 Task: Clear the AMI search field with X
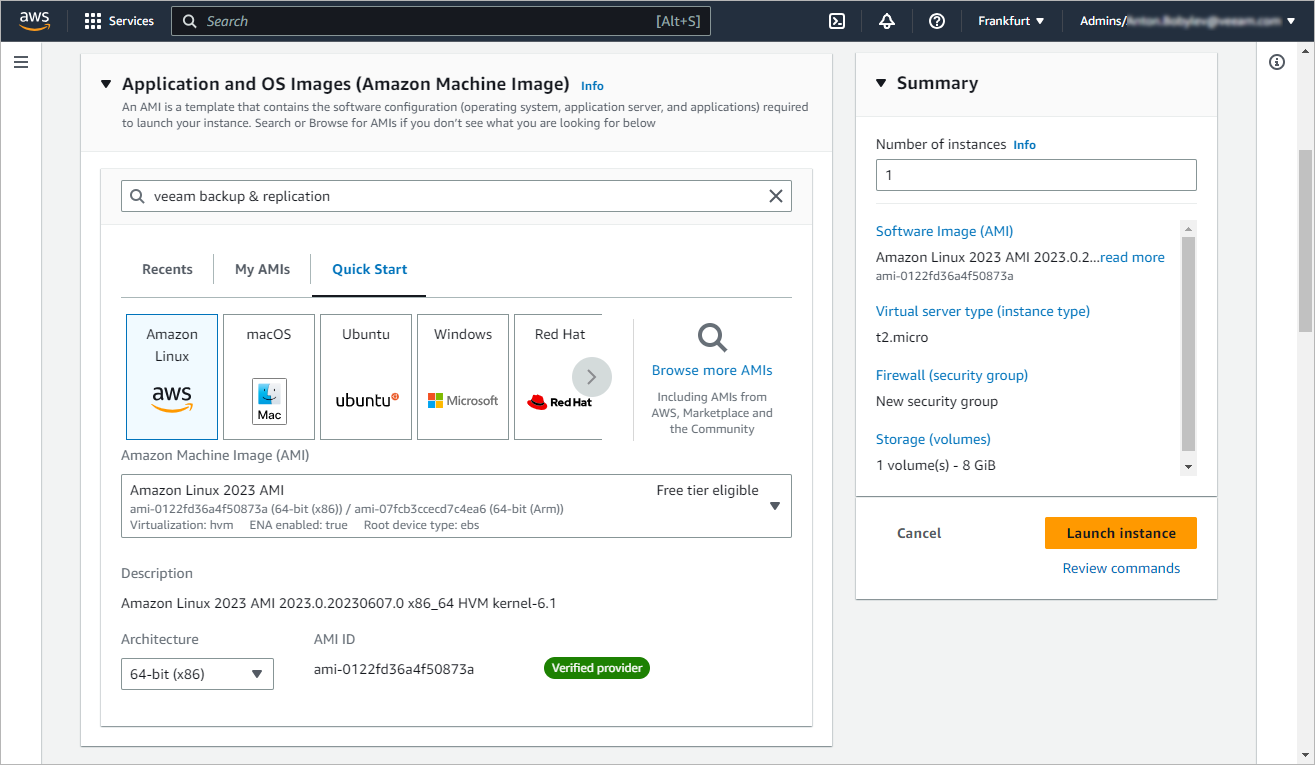[775, 196]
